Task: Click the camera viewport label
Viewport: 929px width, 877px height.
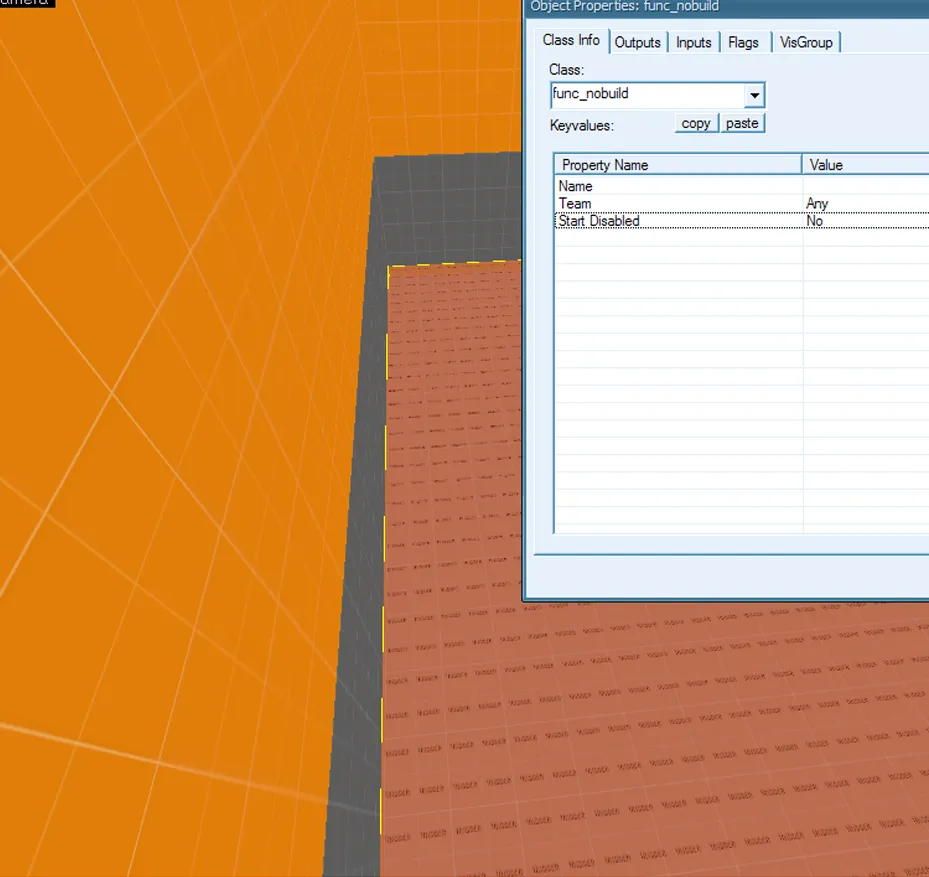Action: [27, 3]
